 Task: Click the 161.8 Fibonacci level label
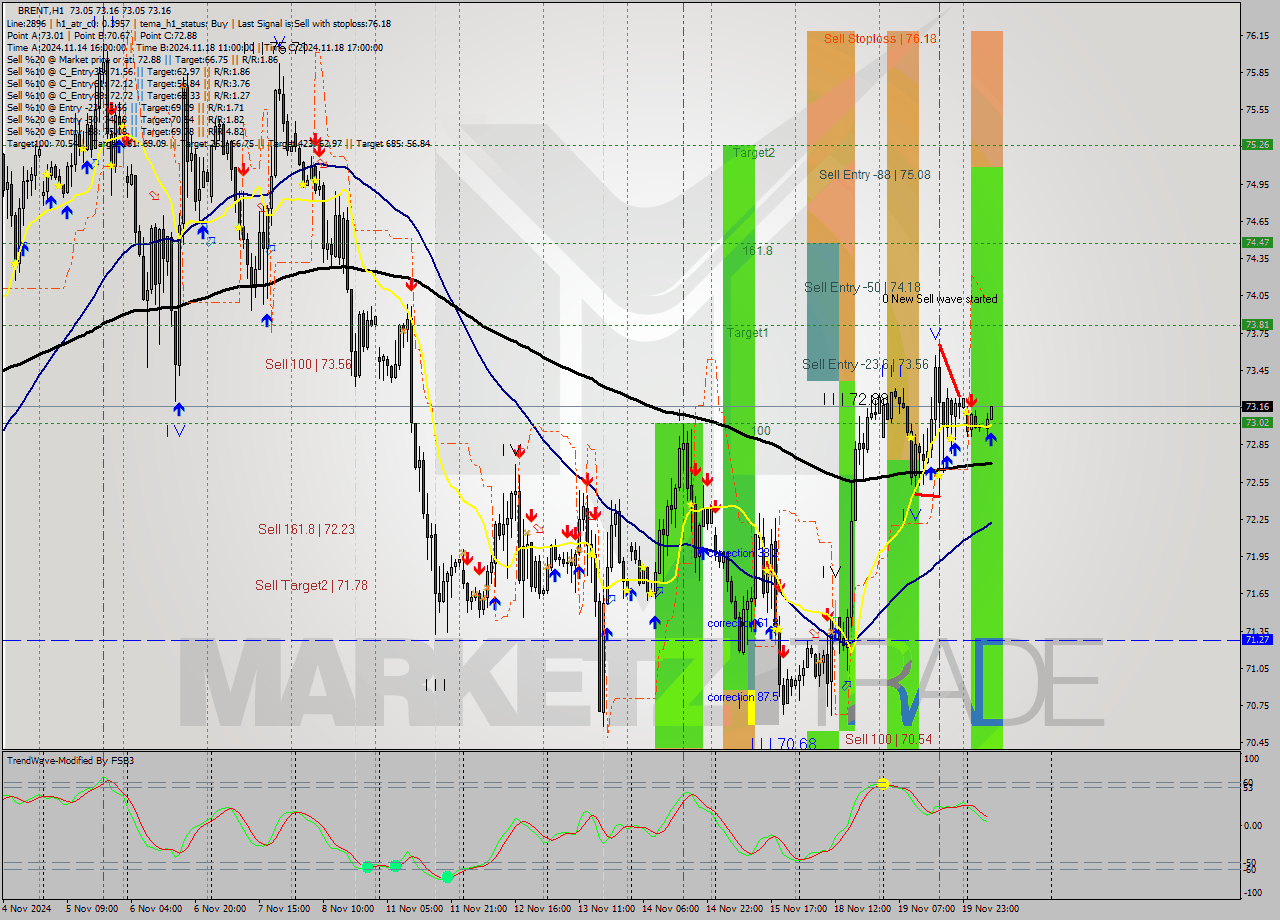click(757, 250)
